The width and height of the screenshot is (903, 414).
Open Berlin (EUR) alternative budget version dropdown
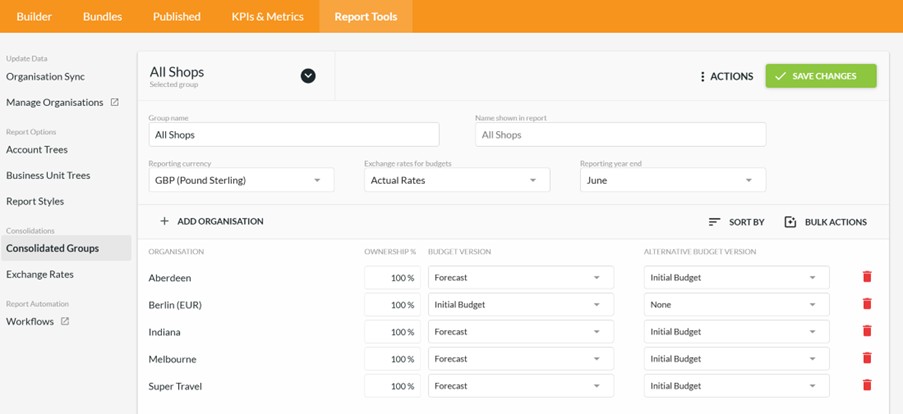click(737, 305)
